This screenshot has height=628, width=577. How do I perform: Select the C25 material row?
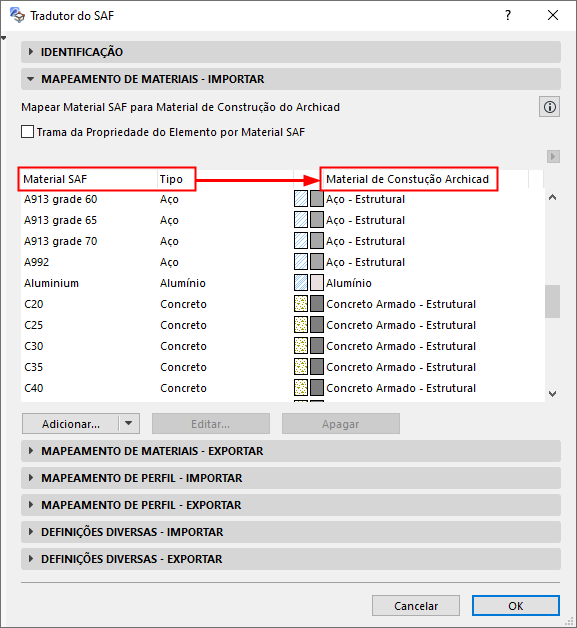282,325
